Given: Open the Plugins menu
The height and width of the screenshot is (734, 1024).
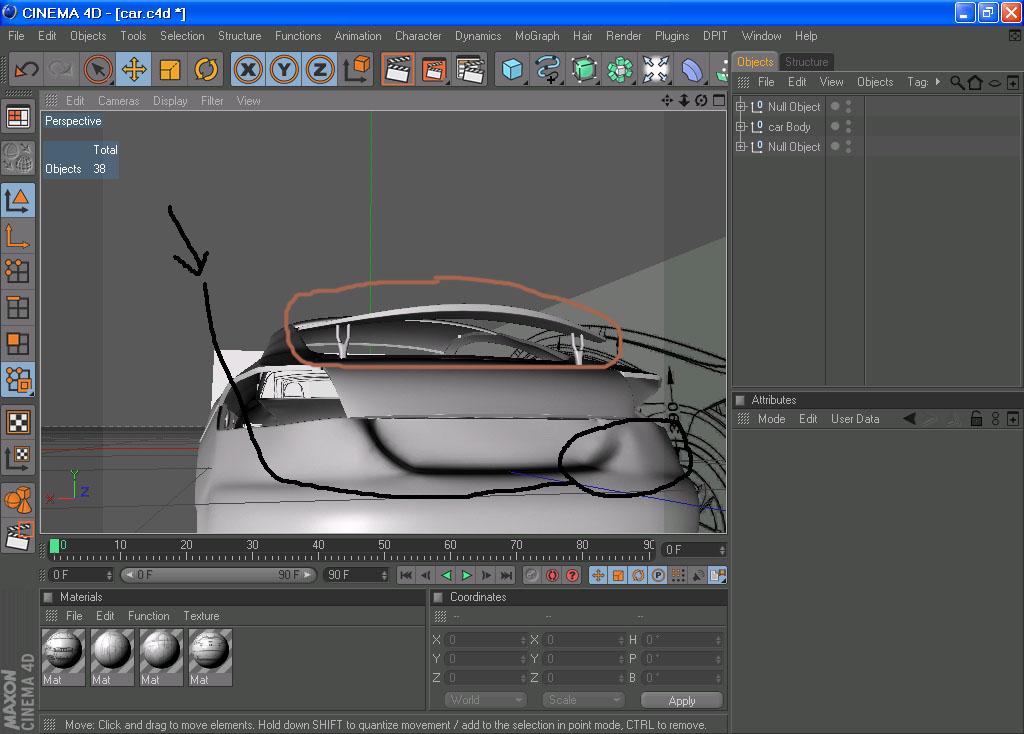Looking at the screenshot, I should [672, 36].
